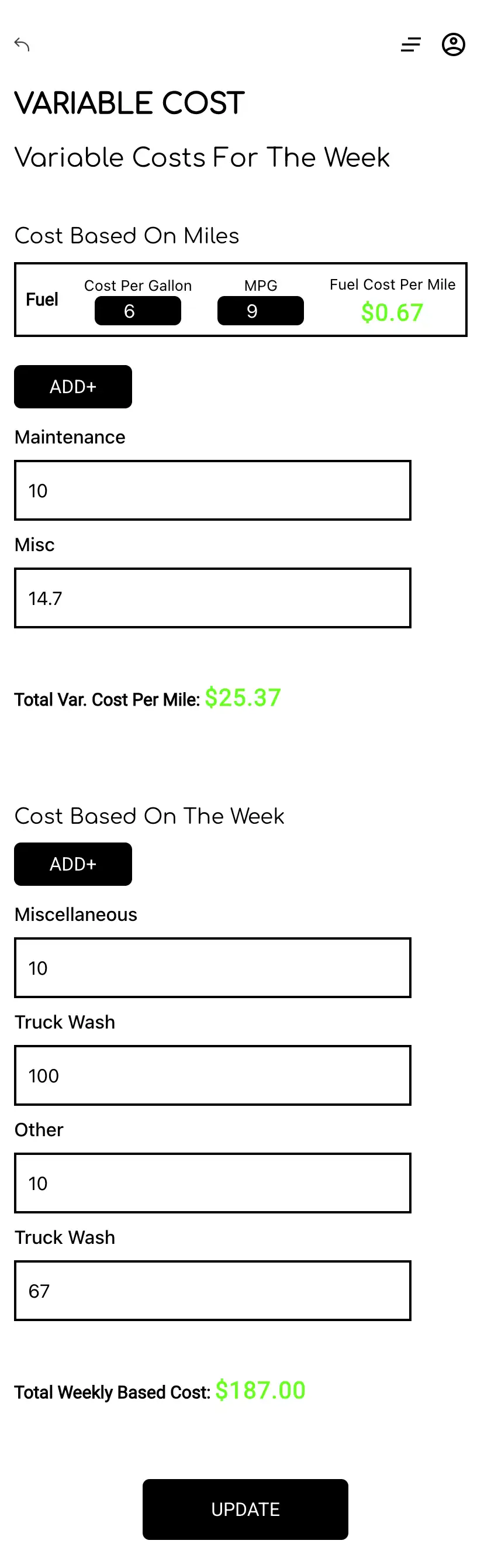Click the Fuel row label
The image size is (491, 1568).
42,300
